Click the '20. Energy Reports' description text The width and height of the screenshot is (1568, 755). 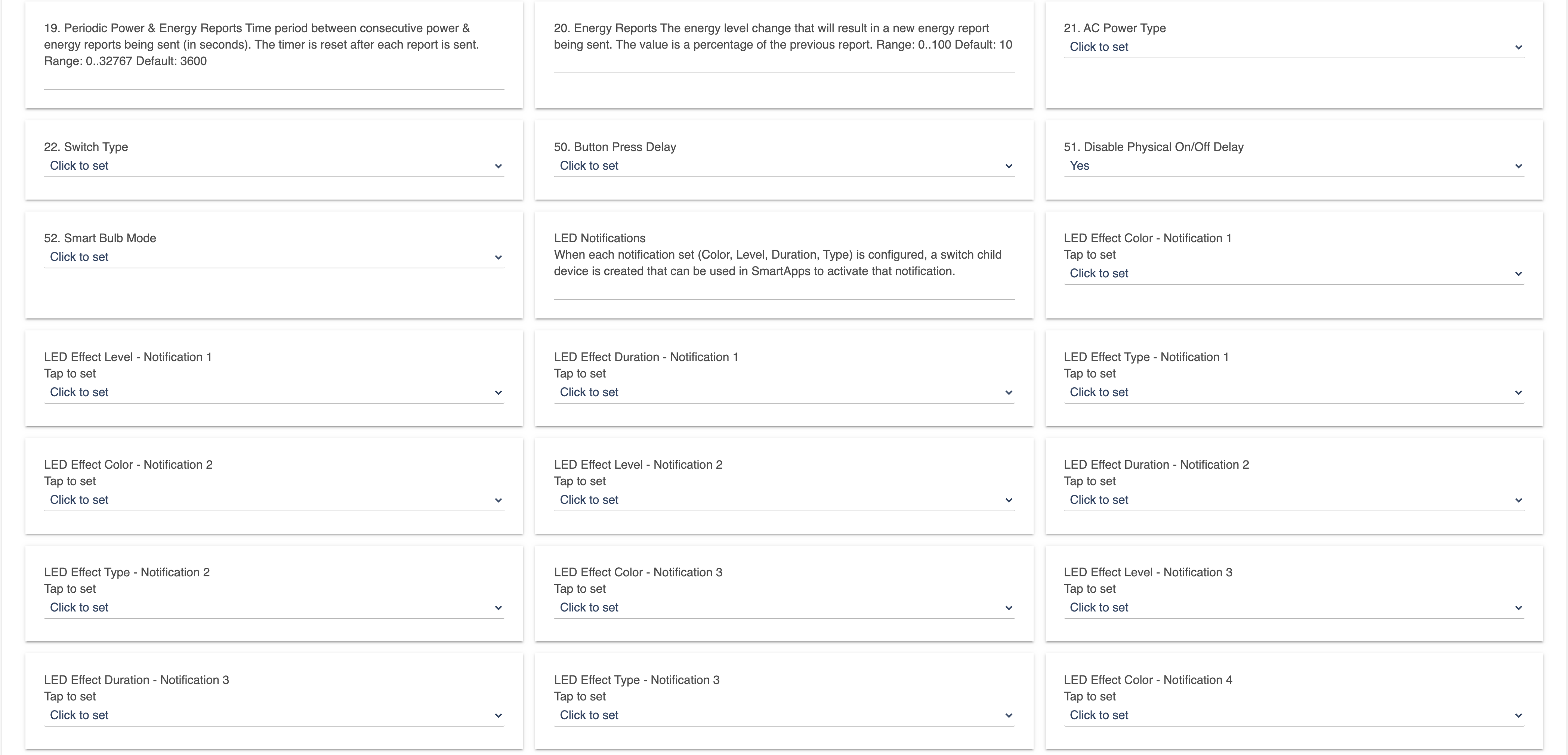(x=783, y=36)
